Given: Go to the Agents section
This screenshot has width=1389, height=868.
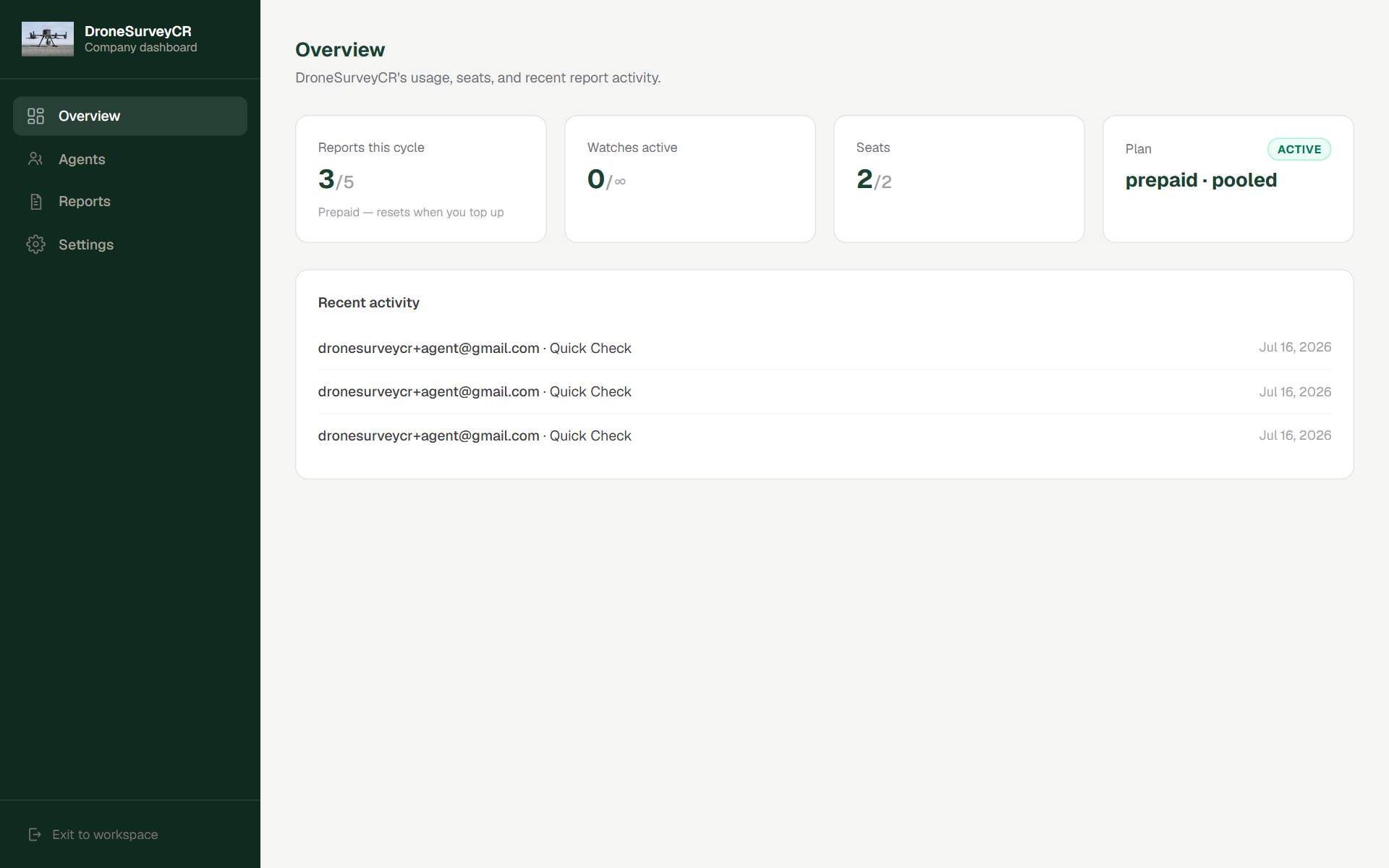Looking at the screenshot, I should 130,159.
